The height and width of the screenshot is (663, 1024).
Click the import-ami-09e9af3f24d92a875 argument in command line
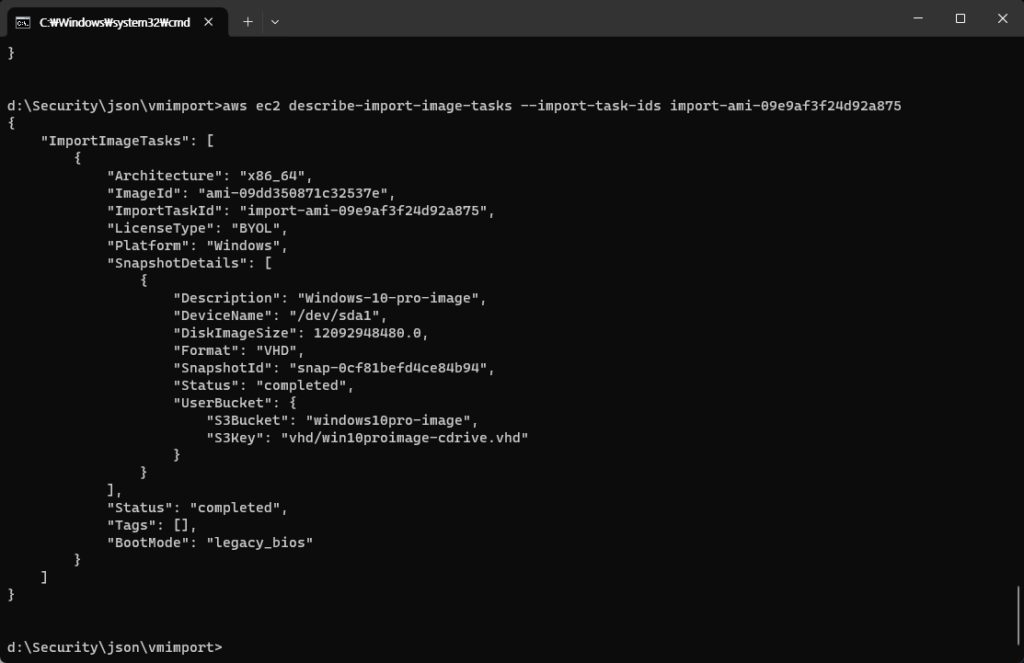pos(786,106)
